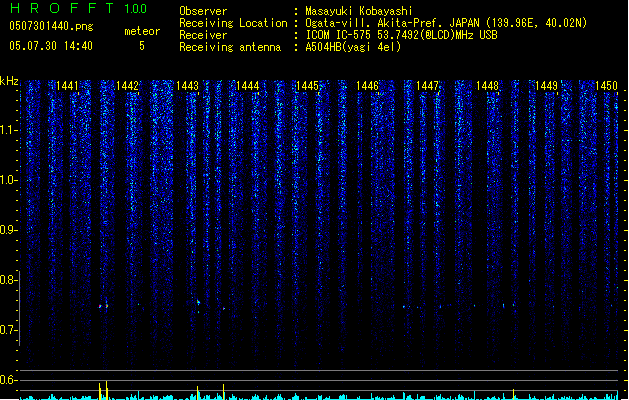The width and height of the screenshot is (629, 400).
Task: Click the Receiving antenna label
Action: coord(230,47)
